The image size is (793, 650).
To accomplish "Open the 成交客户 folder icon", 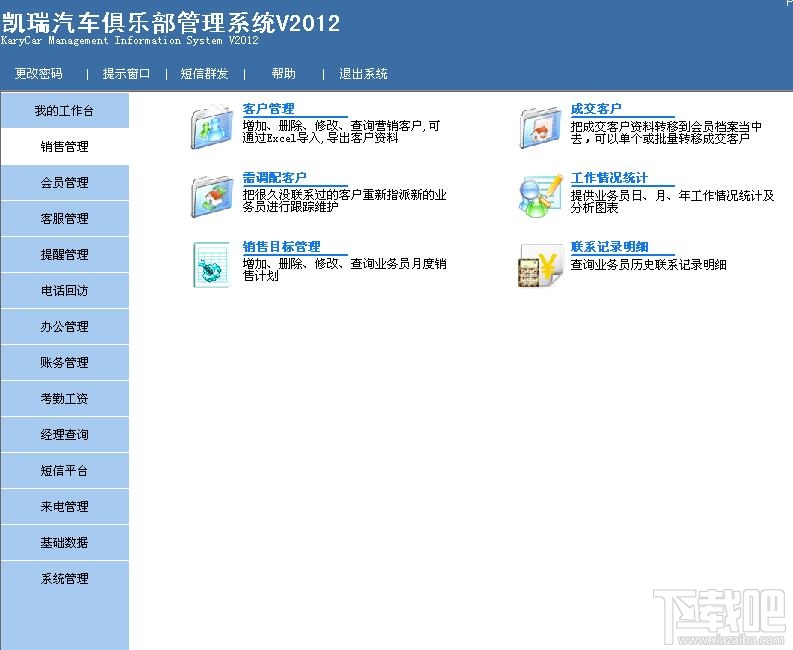I will pos(540,127).
